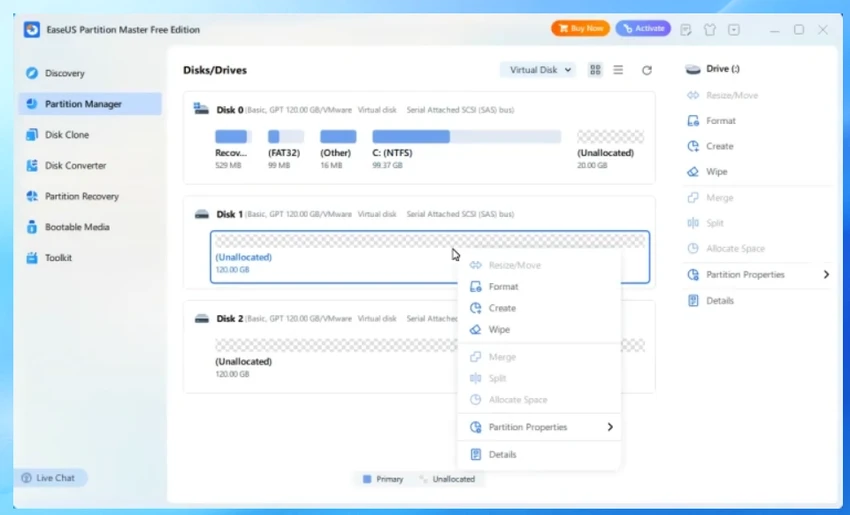Choose Create in context menu
This screenshot has height=515, width=850.
pos(539,308)
